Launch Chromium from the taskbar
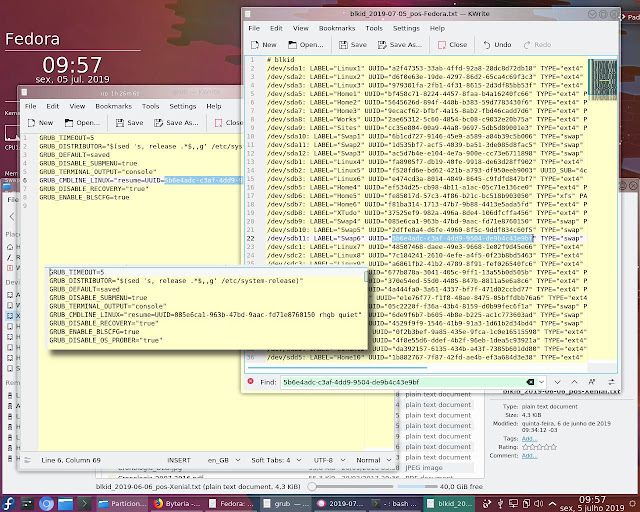The image size is (640, 512). 46,503
